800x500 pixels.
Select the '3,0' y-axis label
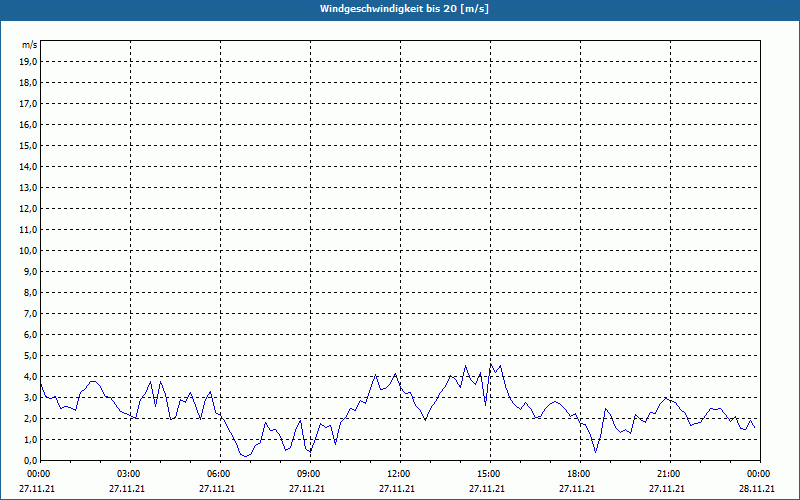click(x=30, y=397)
